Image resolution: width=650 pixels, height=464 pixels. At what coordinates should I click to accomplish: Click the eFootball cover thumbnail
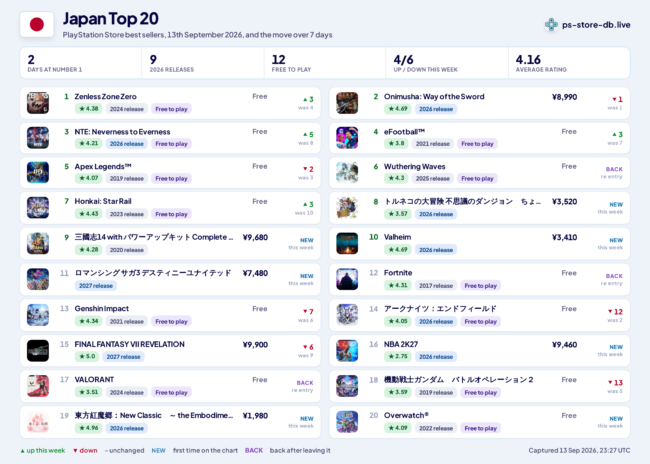pos(347,138)
